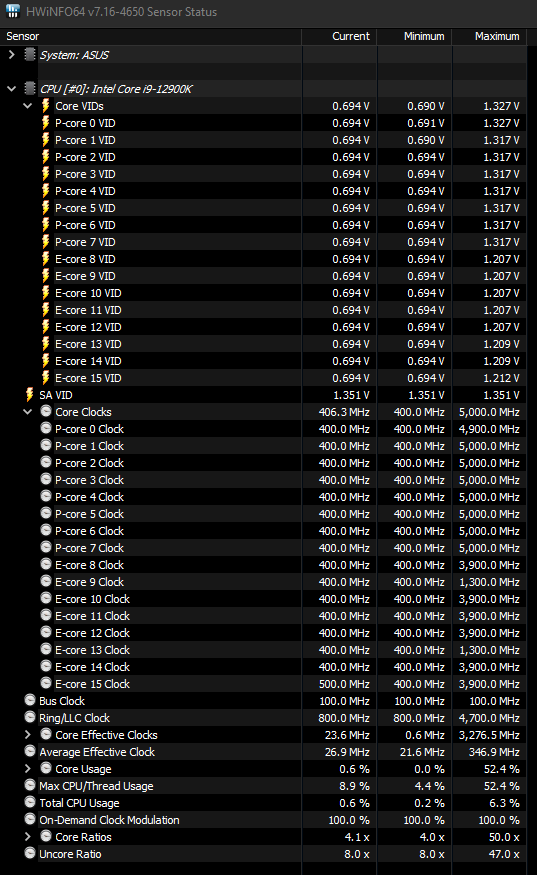Click the lightning icon for SA VID
Image resolution: width=537 pixels, height=875 pixels.
coord(30,395)
